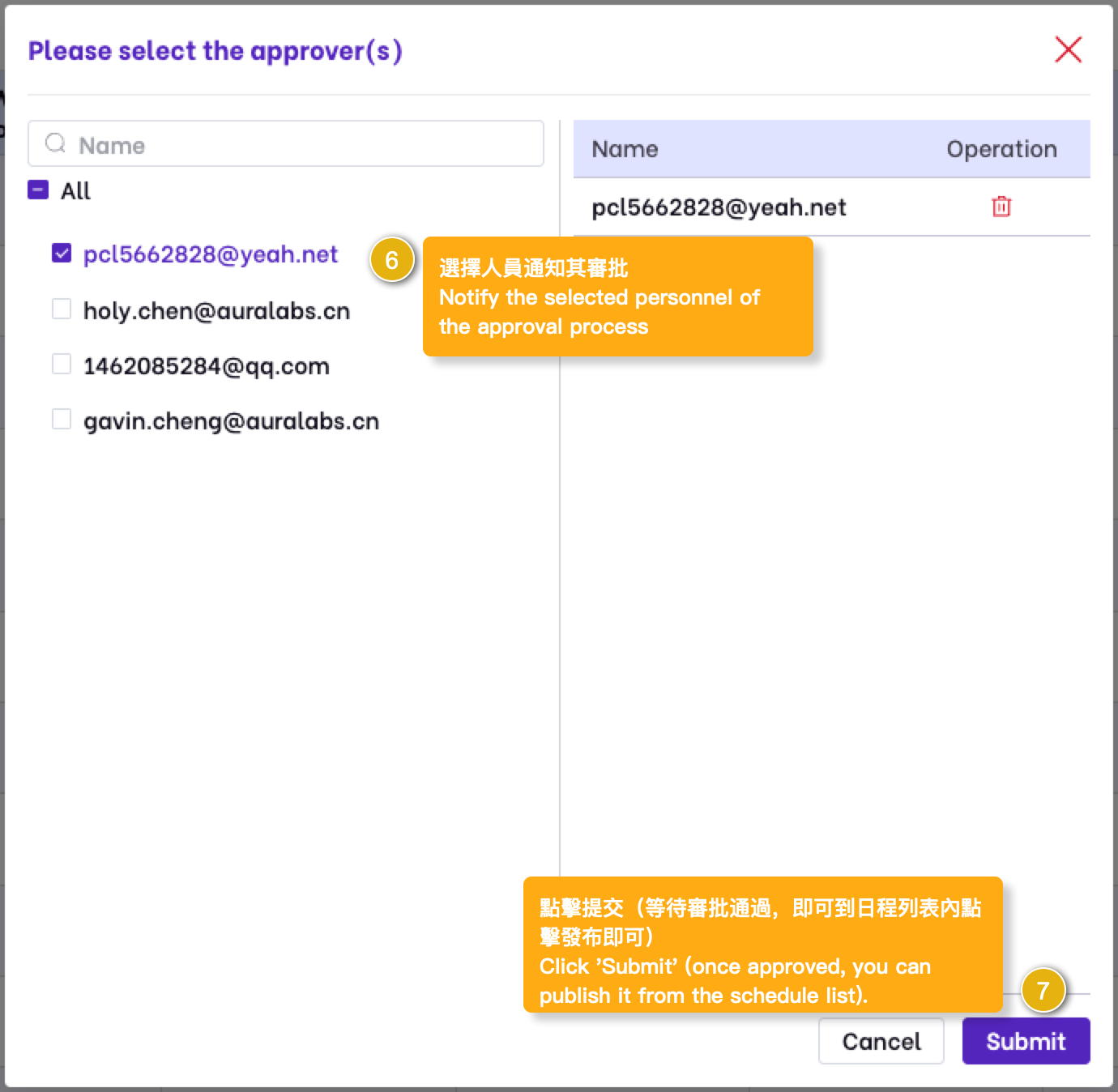1118x1092 pixels.
Task: Check the holy.chen@auralabs.cn checkbox
Action: (x=62, y=309)
